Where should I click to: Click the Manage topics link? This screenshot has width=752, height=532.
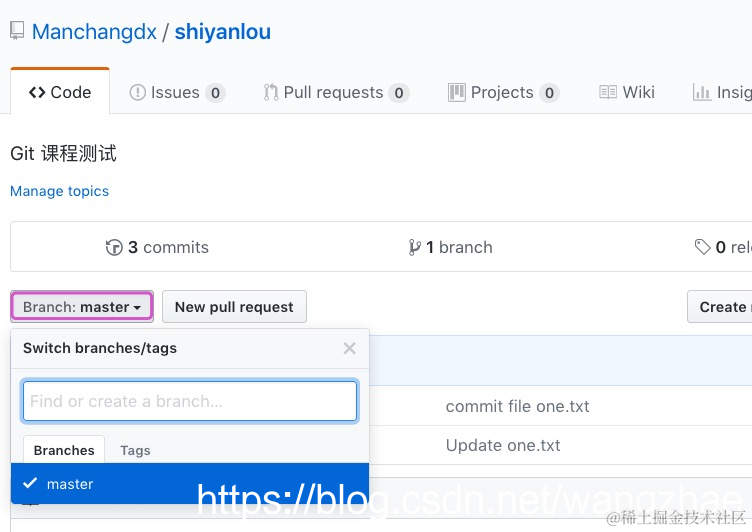point(59,191)
